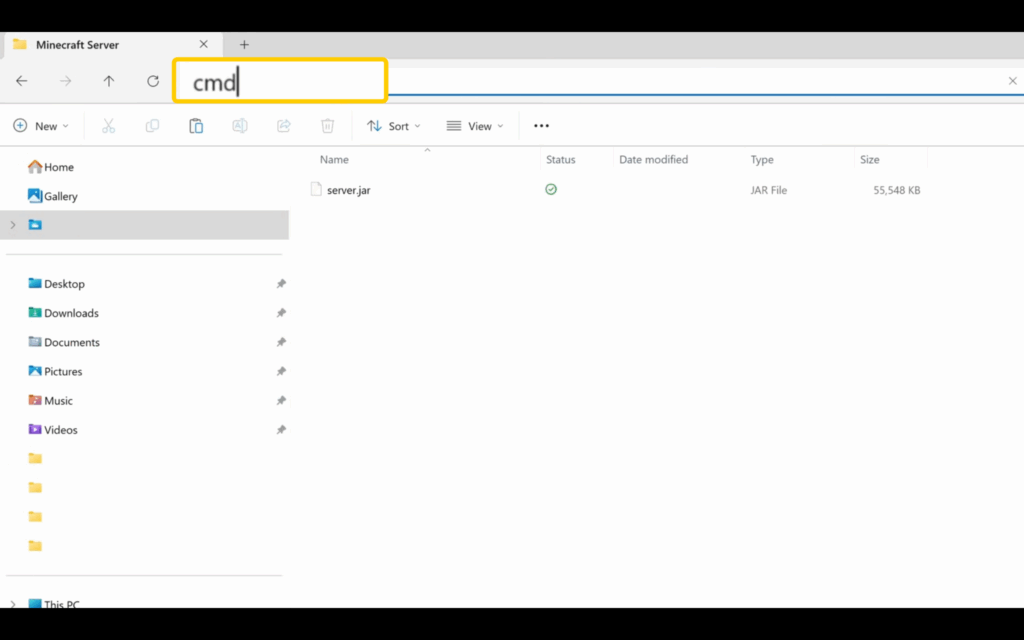Go up one folder level
Screen dimensions: 1024x640
click(109, 81)
